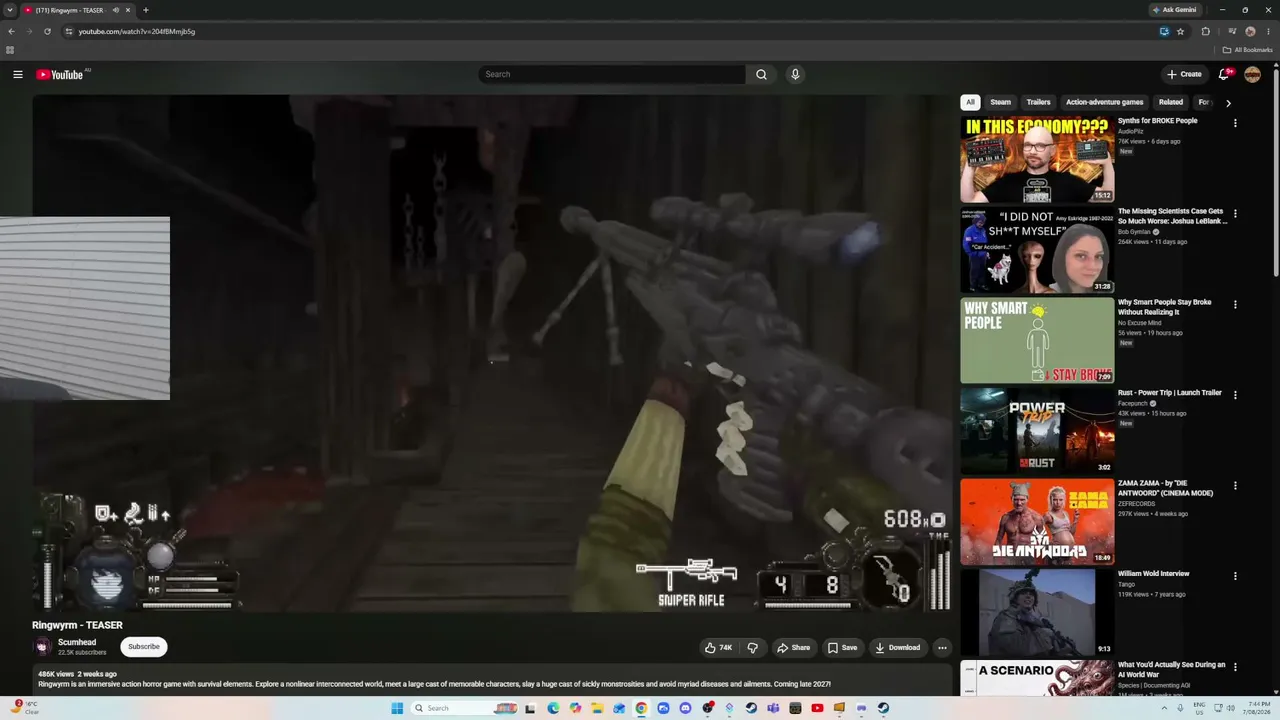Bookmark this tab with the star
Image resolution: width=1280 pixels, height=720 pixels.
pyautogui.click(x=1180, y=31)
